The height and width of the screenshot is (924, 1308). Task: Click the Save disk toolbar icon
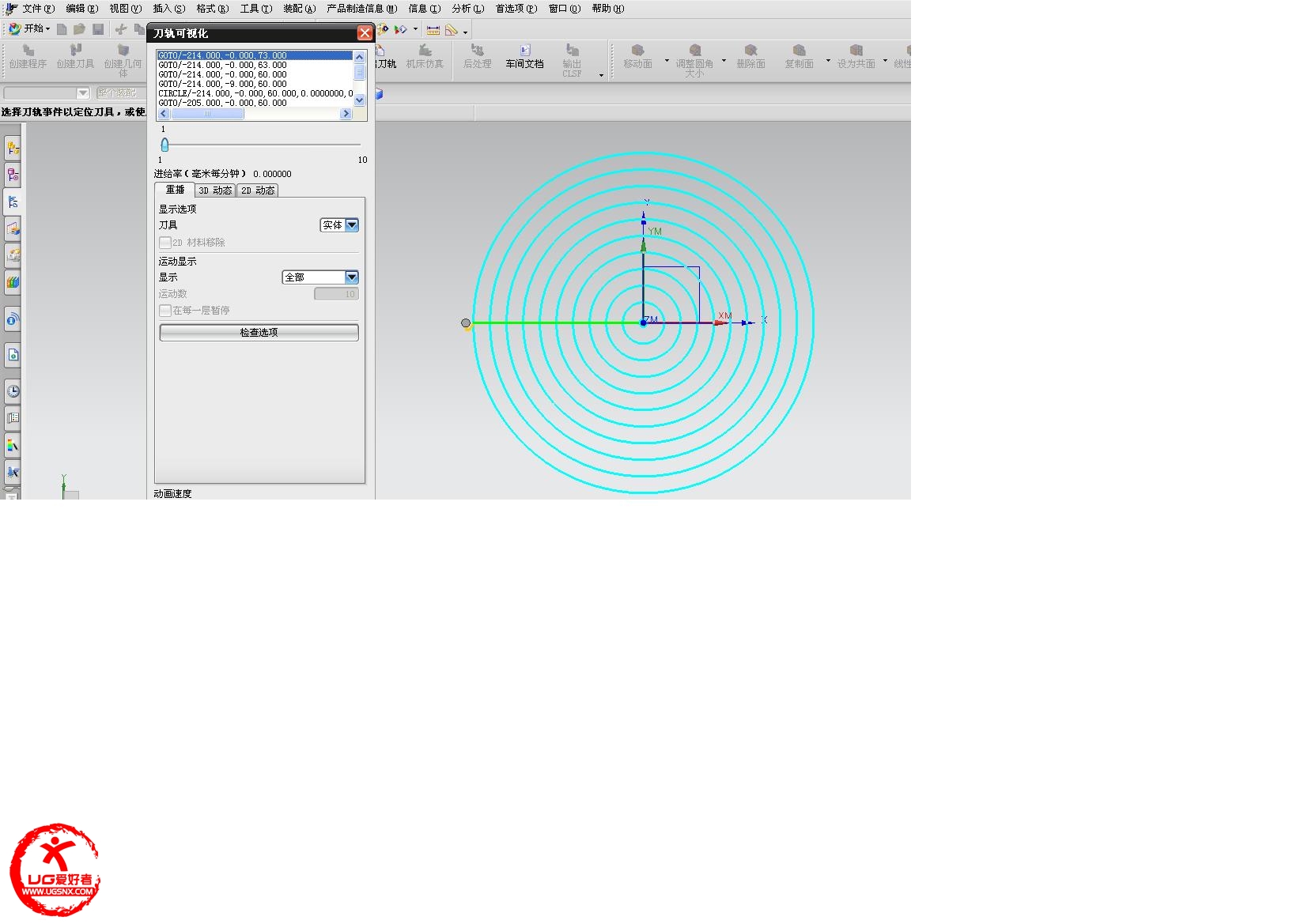click(x=98, y=29)
